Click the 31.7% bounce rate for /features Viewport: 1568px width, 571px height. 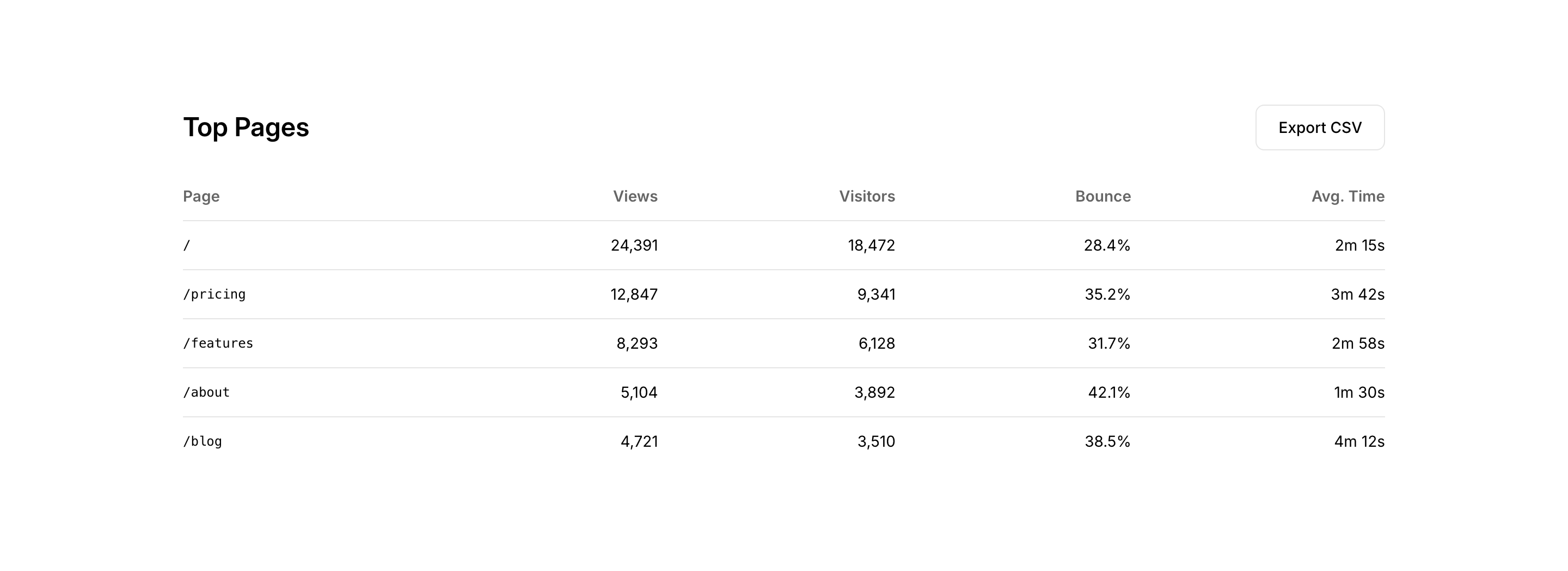pyautogui.click(x=1108, y=344)
